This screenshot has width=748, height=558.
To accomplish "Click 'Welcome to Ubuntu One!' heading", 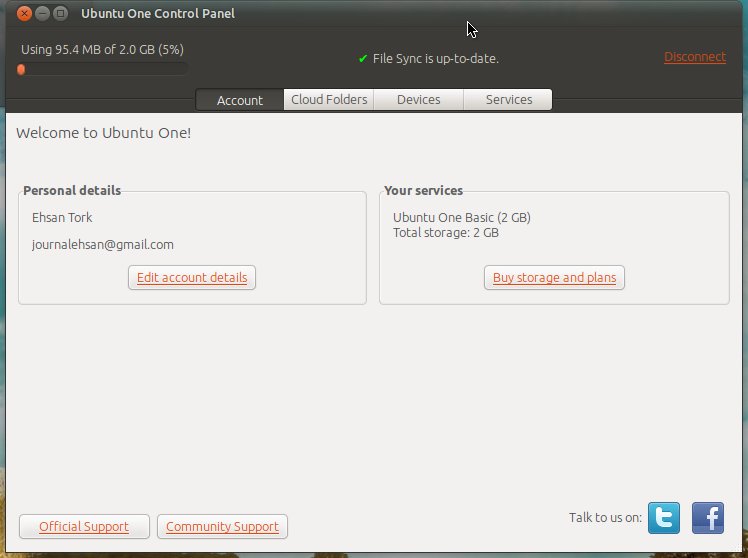I will [104, 133].
